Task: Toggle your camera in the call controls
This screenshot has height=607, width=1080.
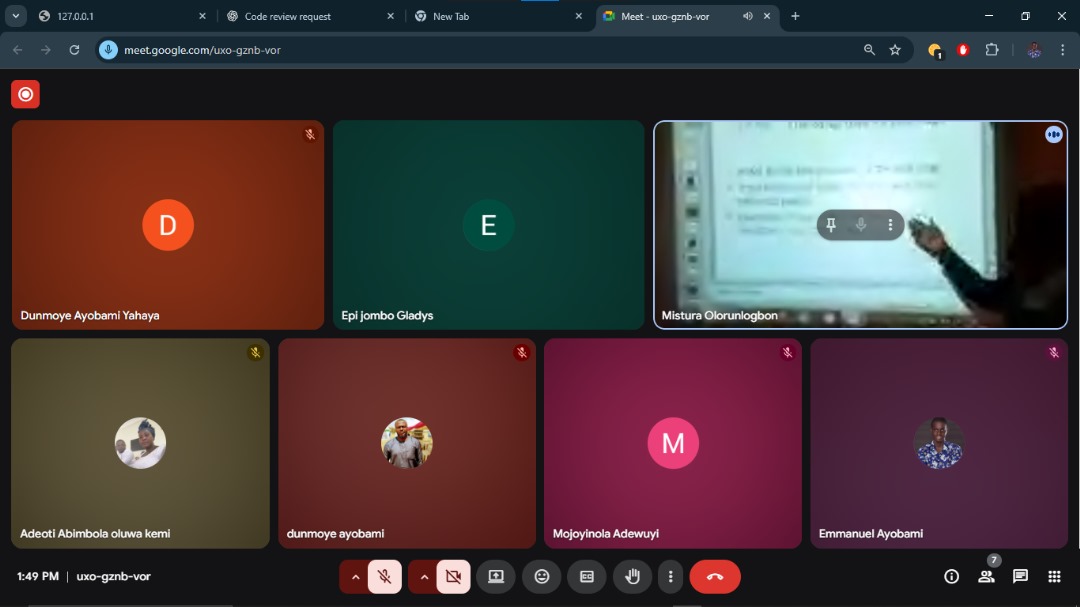Action: point(453,577)
